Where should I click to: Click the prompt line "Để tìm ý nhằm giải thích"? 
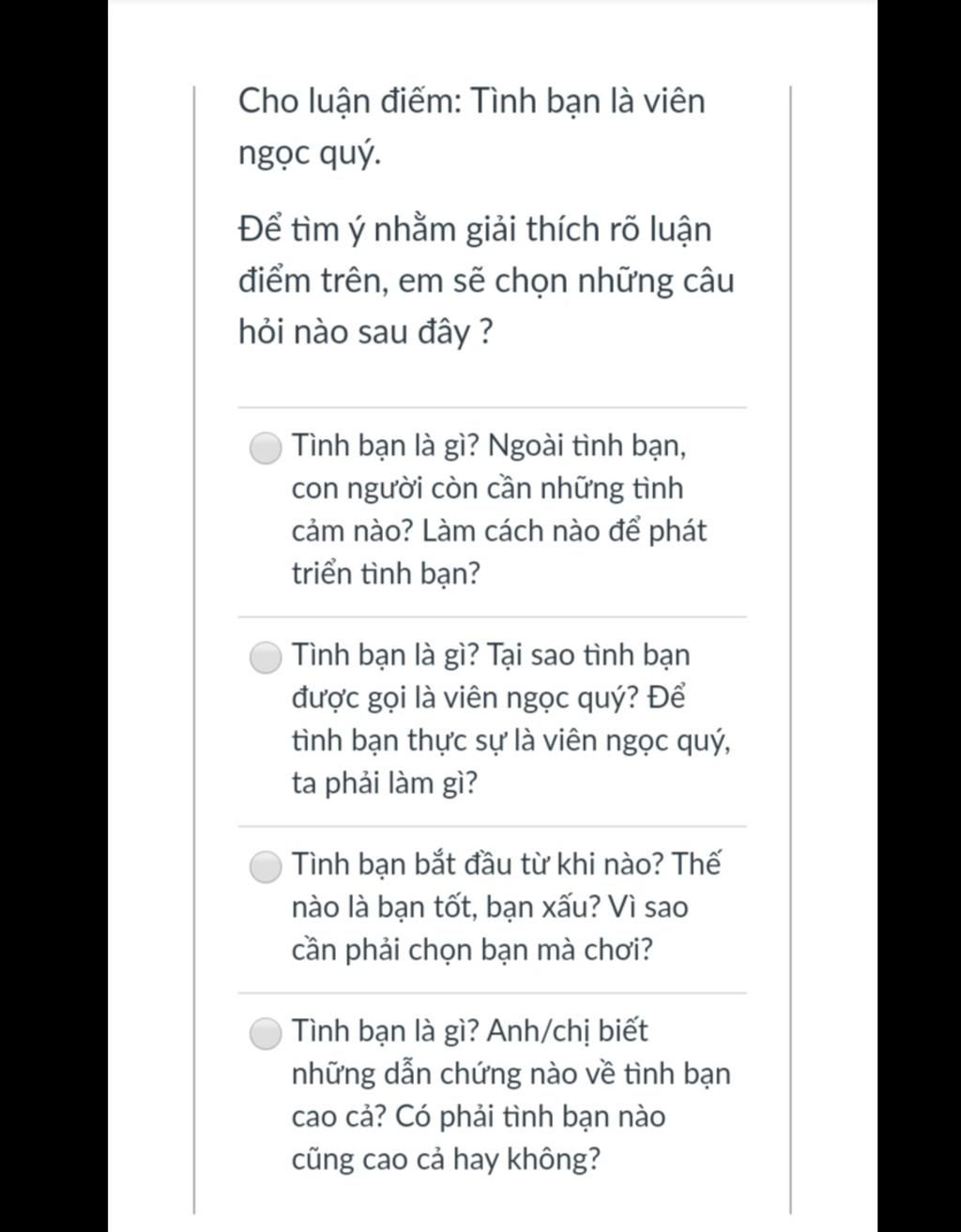(475, 229)
